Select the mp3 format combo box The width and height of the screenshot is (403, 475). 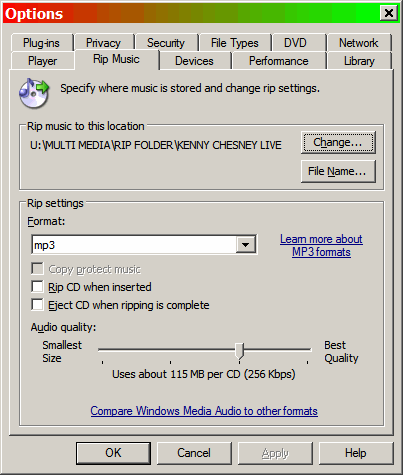click(144, 245)
